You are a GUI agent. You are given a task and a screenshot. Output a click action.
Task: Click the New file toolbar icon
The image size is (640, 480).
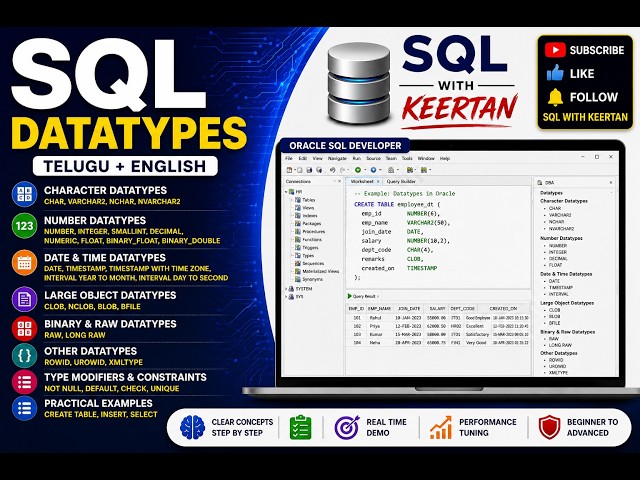click(289, 170)
